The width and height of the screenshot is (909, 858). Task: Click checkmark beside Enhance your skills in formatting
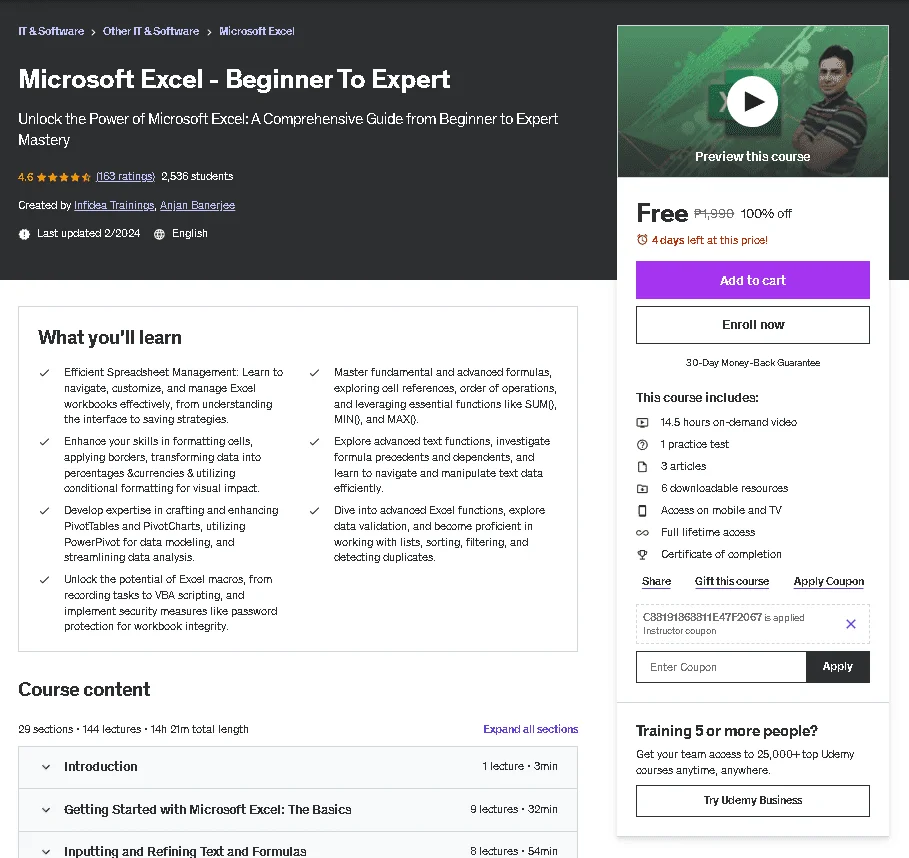(x=44, y=442)
